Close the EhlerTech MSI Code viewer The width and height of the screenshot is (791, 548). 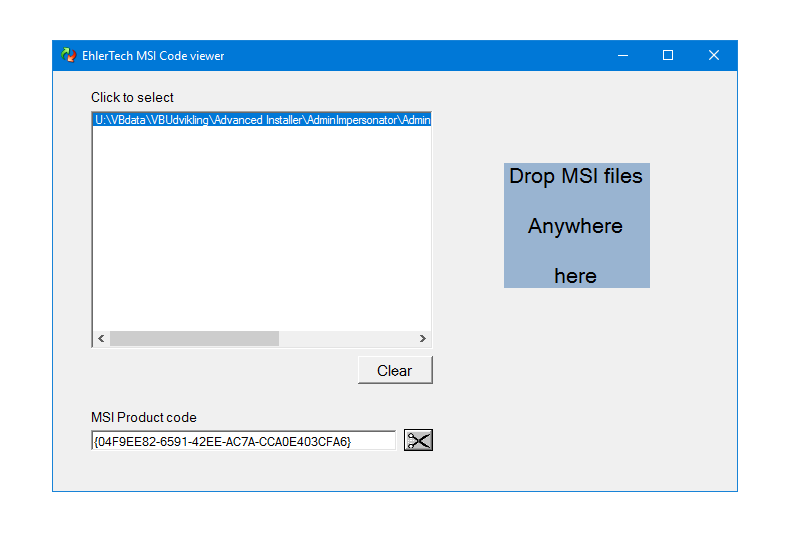714,56
